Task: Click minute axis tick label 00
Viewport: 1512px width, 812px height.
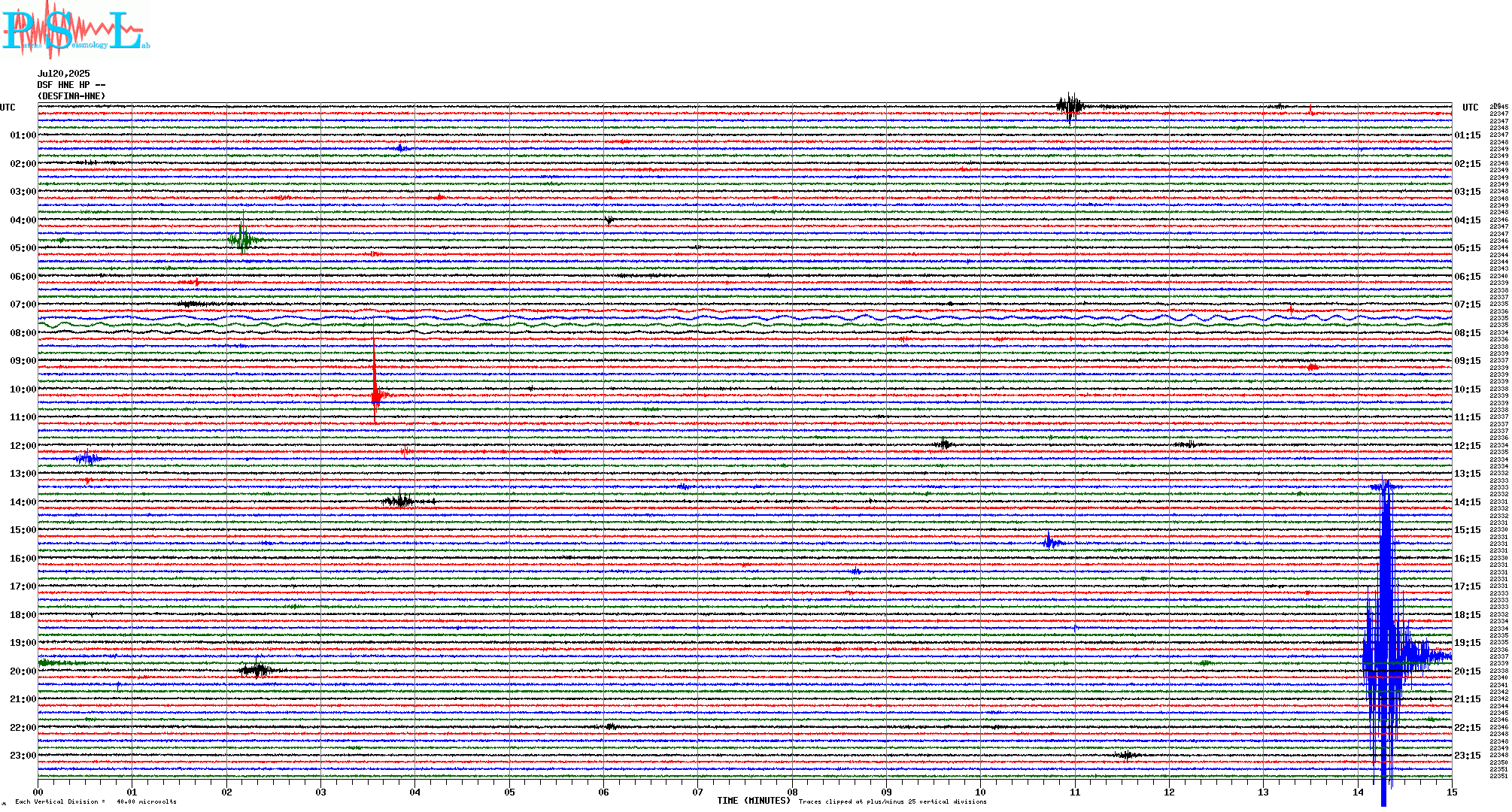Action: point(38,792)
